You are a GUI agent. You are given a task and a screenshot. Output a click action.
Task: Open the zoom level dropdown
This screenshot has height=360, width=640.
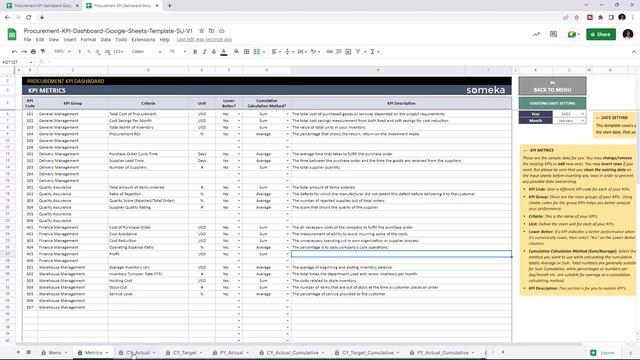(62, 52)
